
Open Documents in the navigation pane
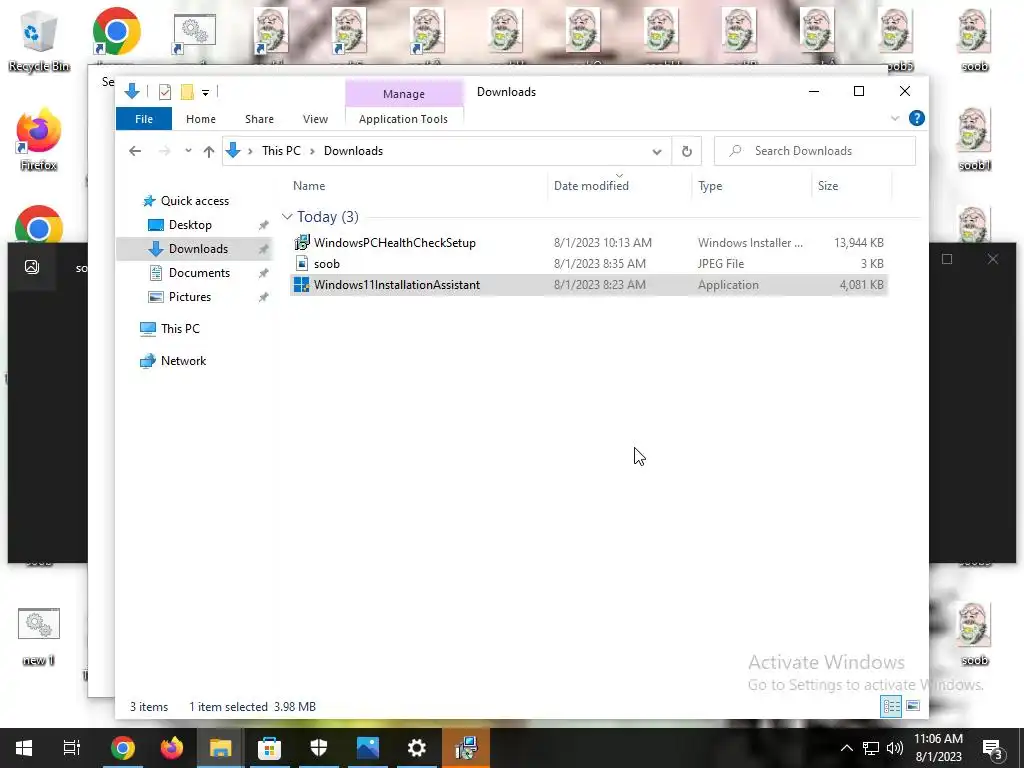[x=199, y=273]
